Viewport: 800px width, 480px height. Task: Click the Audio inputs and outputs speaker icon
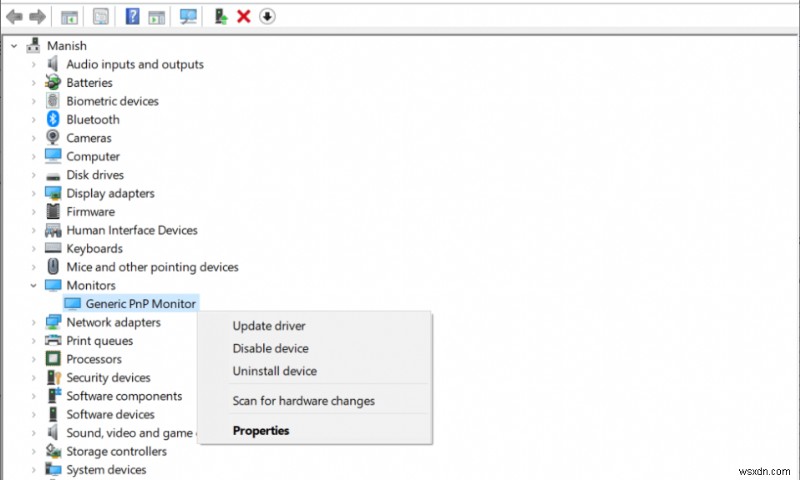53,64
